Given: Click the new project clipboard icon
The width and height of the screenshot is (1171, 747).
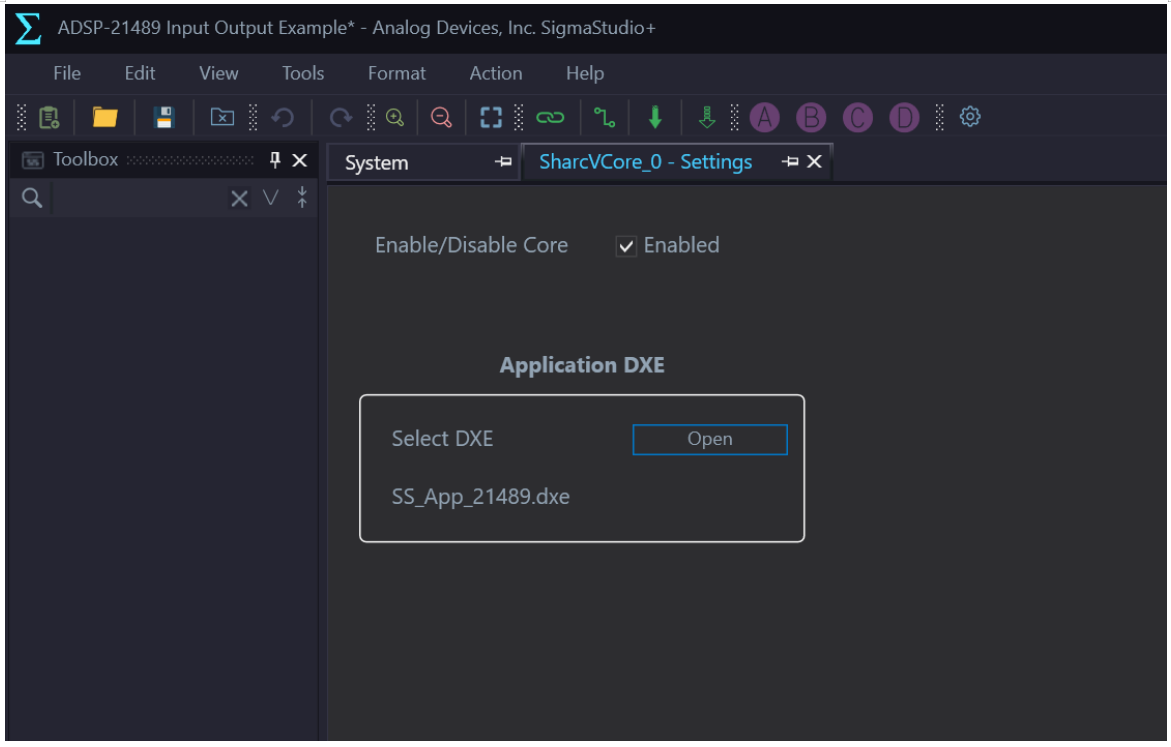Looking at the screenshot, I should [x=49, y=117].
